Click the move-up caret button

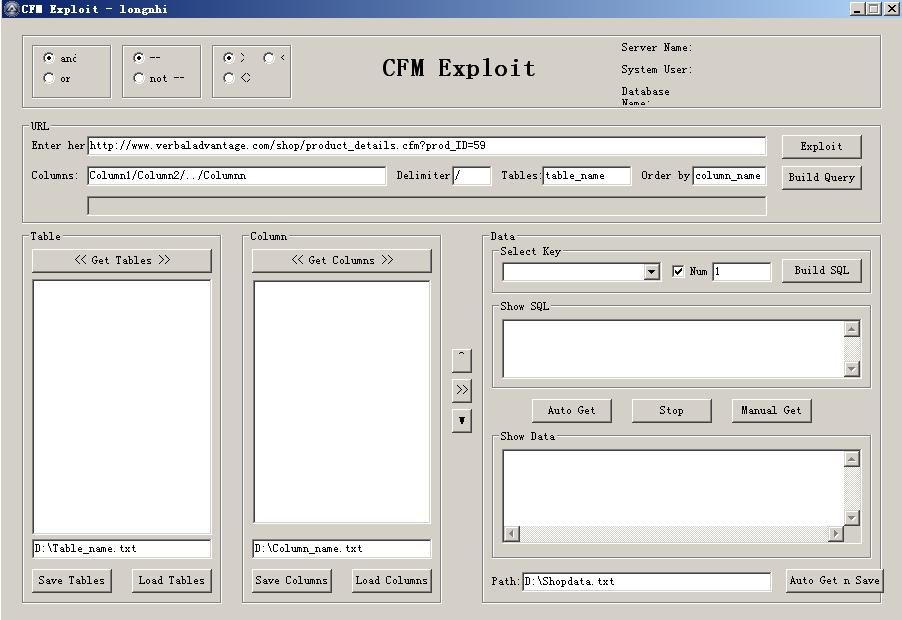tap(461, 359)
